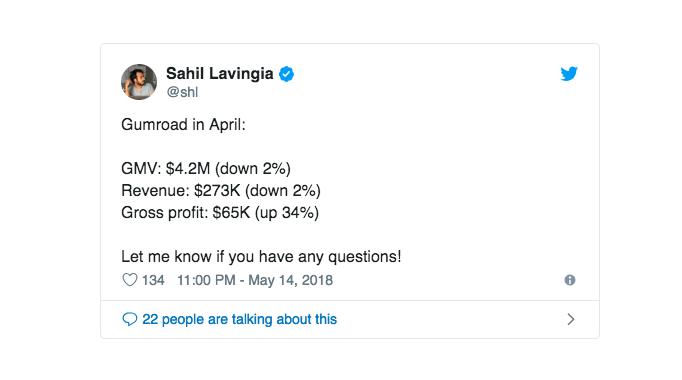Click the blue Twitter bird logo
This screenshot has height=380, width=682.
pos(568,73)
